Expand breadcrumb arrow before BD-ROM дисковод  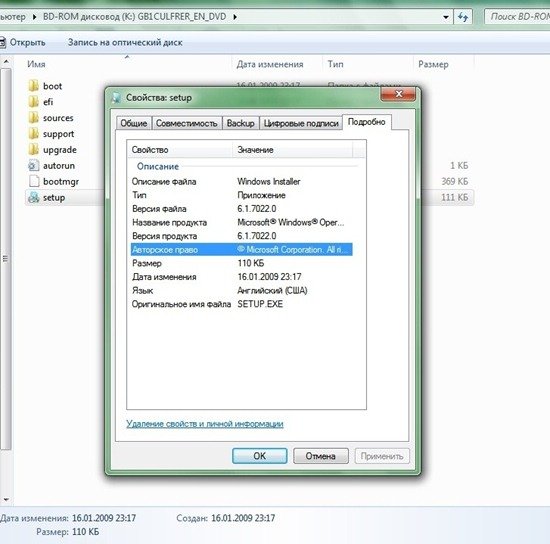point(34,16)
